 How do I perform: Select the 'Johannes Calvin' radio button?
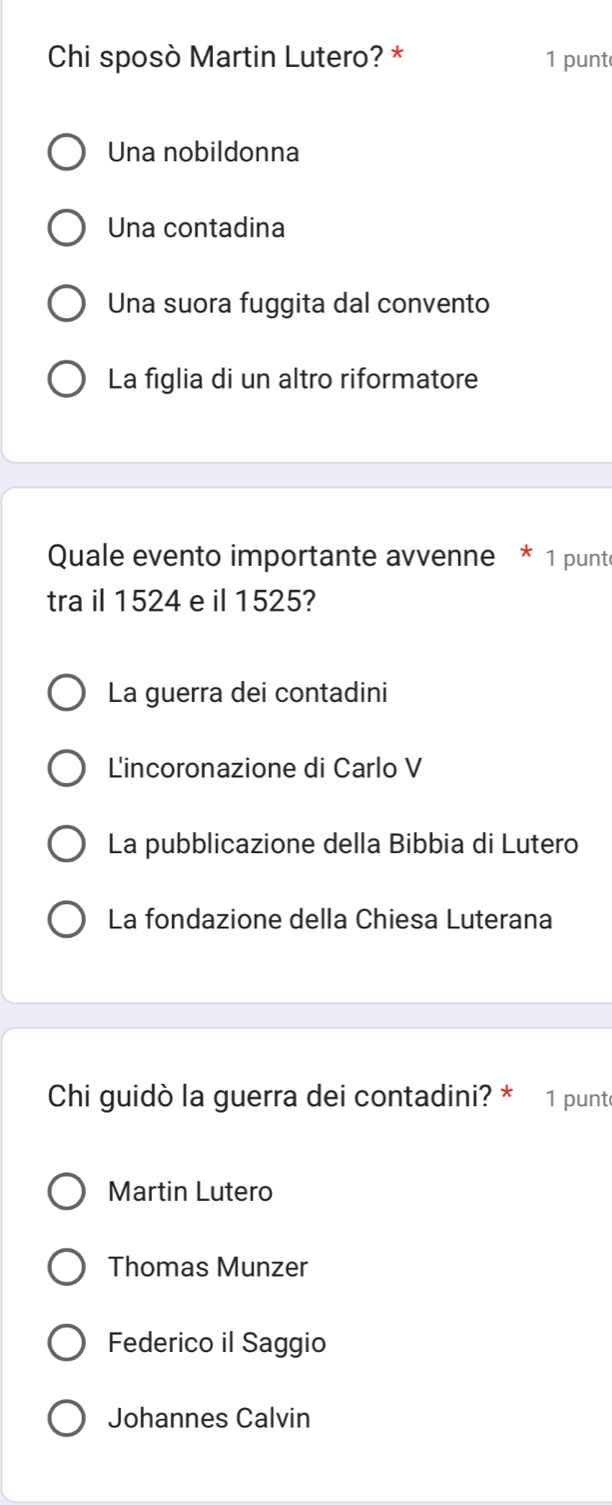[67, 1418]
